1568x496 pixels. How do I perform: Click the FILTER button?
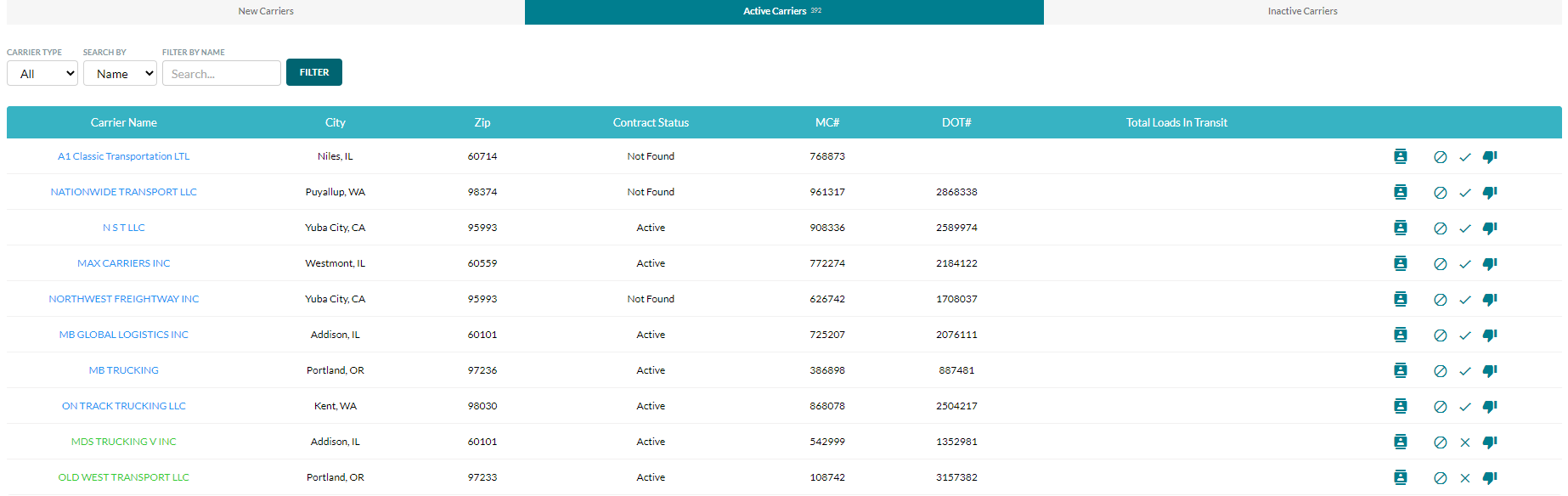pyautogui.click(x=314, y=72)
